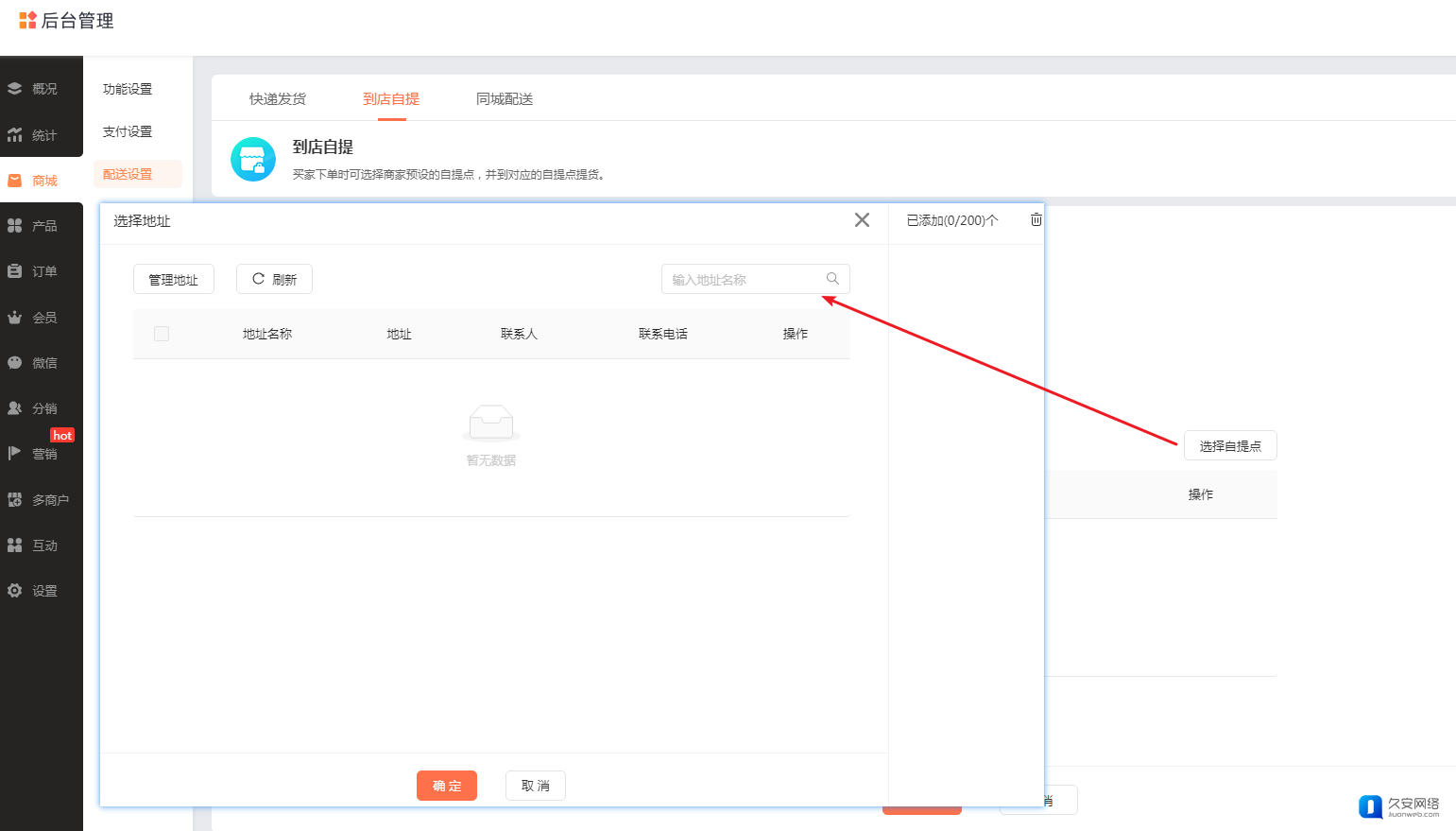The height and width of the screenshot is (831, 1456).
Task: Open 统计 statistics in sidebar
Action: [x=42, y=135]
